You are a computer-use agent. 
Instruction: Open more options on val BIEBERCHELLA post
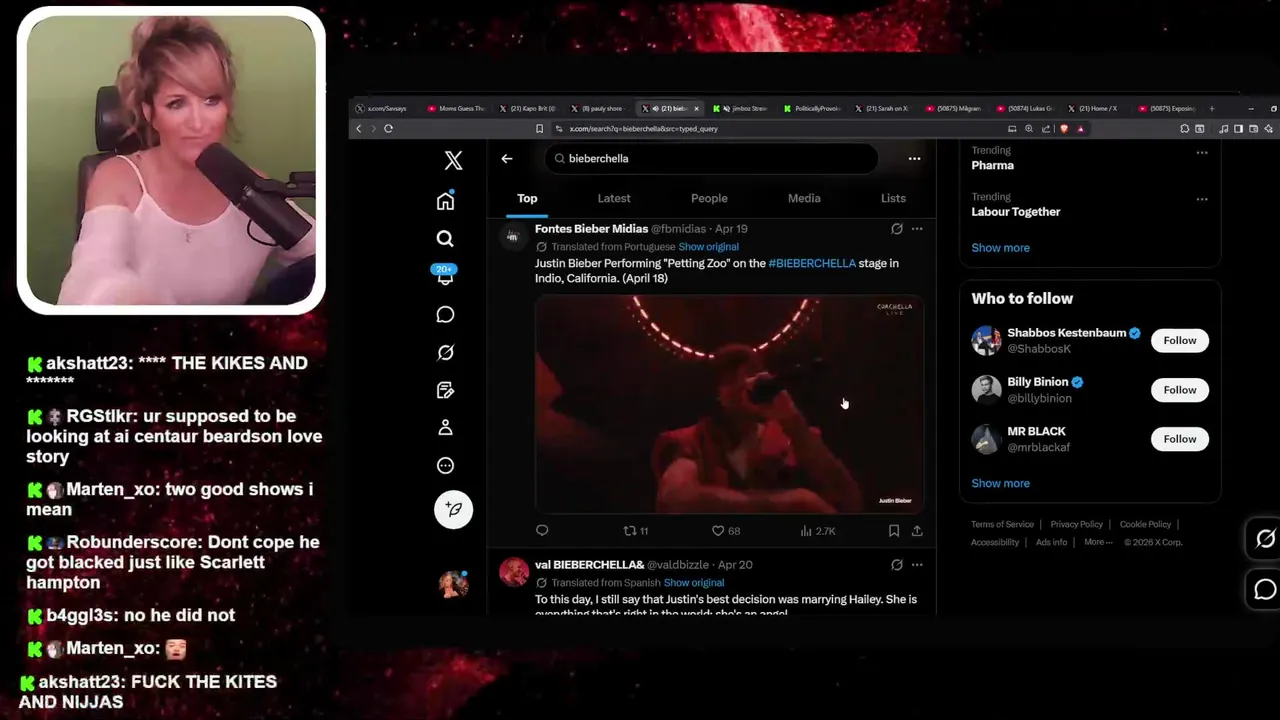pos(917,565)
